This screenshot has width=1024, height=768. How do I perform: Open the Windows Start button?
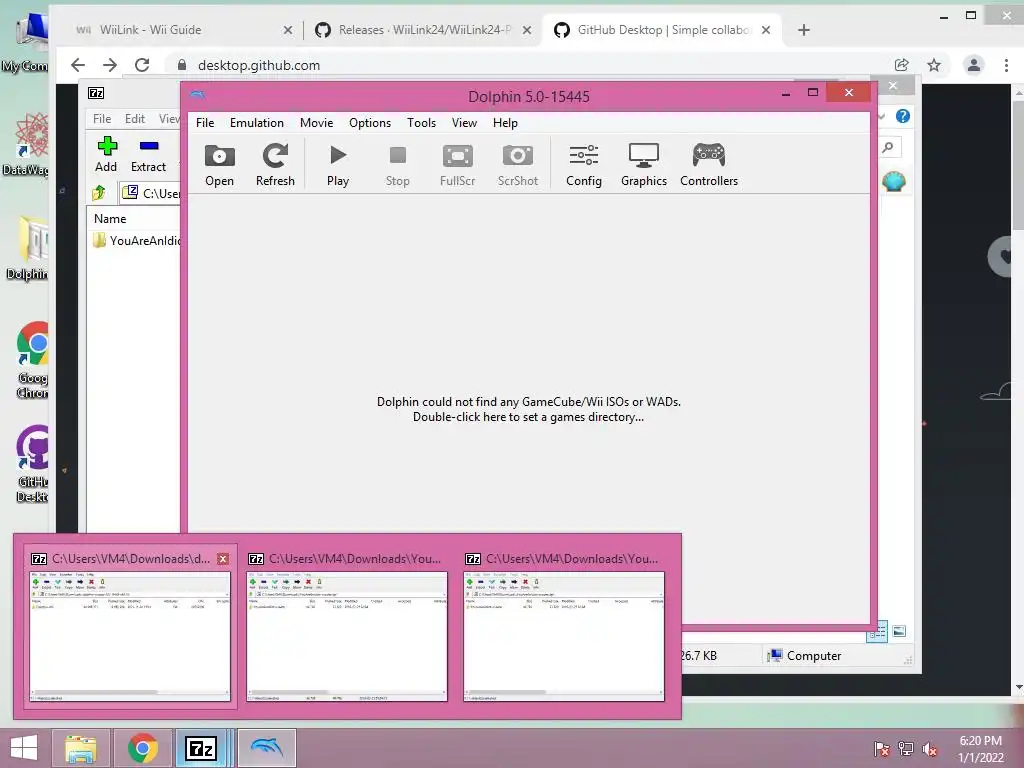coord(24,748)
